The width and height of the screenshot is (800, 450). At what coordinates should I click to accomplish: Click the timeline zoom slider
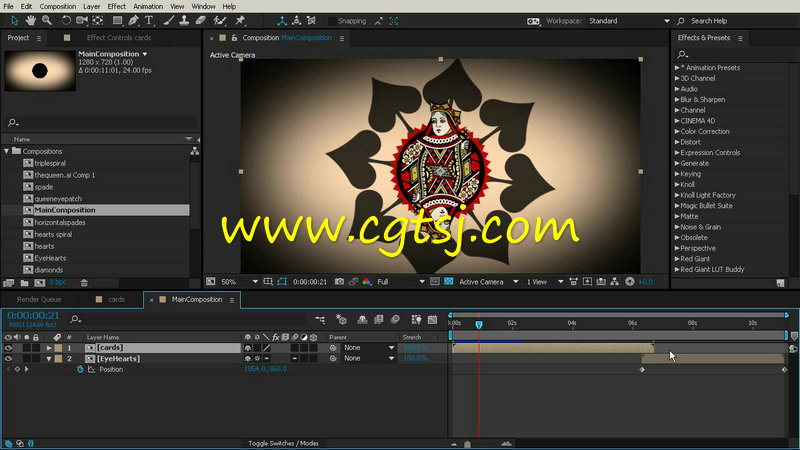point(467,444)
